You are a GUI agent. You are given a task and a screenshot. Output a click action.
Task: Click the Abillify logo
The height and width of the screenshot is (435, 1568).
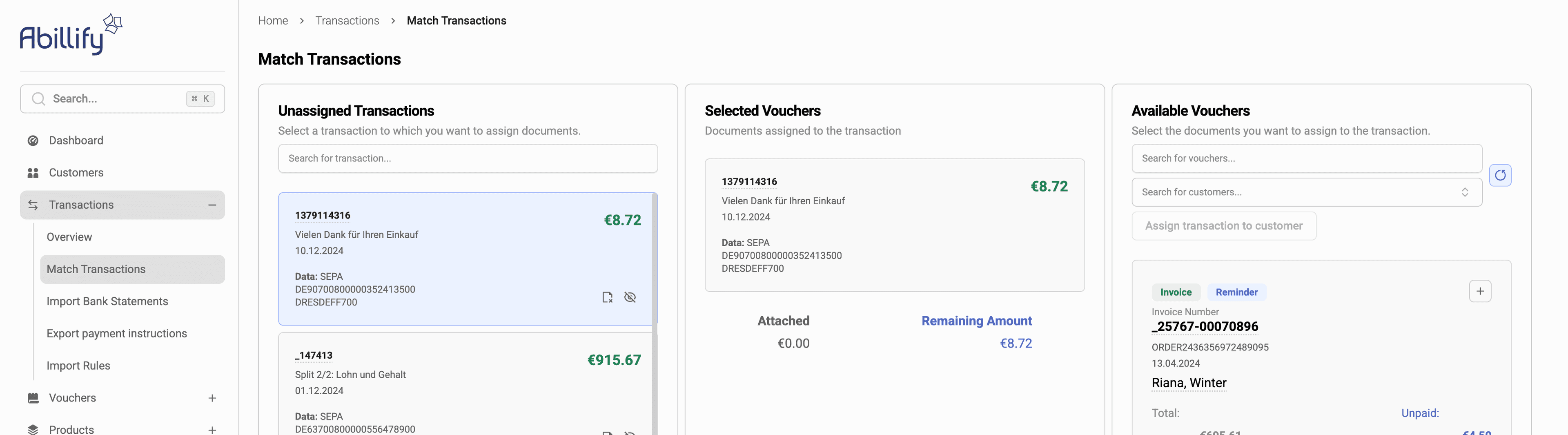coord(71,35)
